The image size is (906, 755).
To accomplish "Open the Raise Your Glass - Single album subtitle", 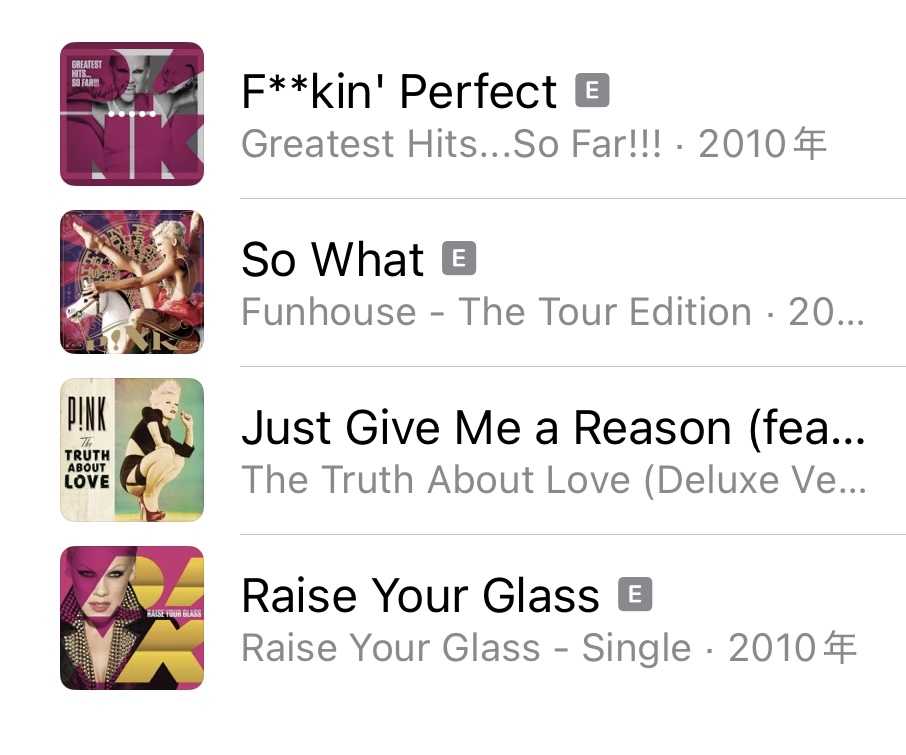I will 466,649.
